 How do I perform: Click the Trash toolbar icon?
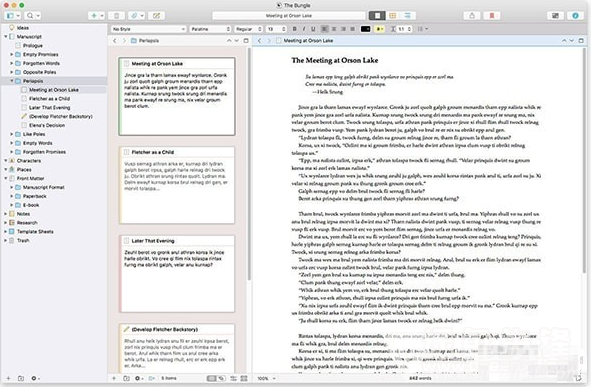tap(116, 15)
